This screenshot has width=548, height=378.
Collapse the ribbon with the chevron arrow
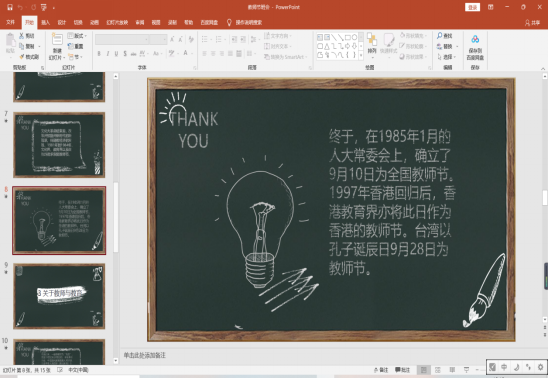pos(543,68)
